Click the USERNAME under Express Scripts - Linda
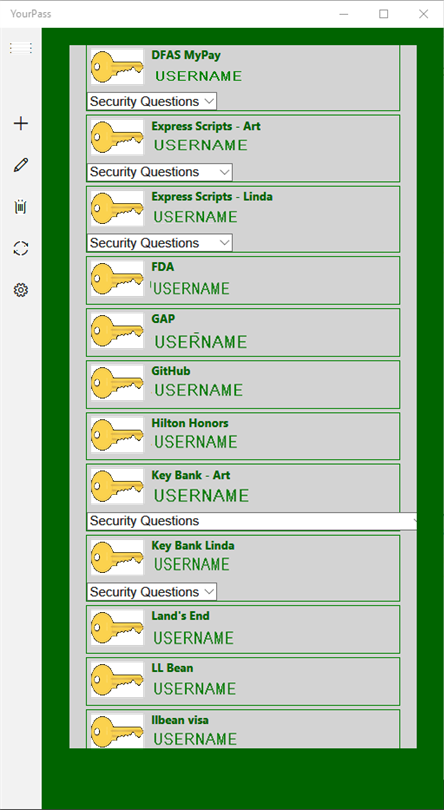445x810 pixels. [195, 217]
